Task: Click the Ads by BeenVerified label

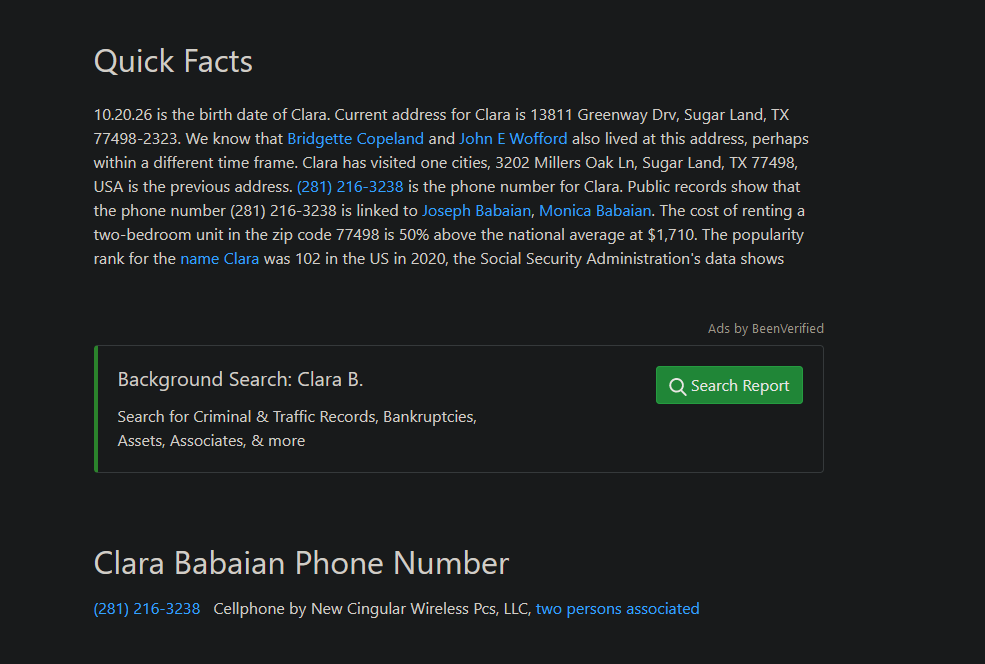Action: [x=766, y=329]
